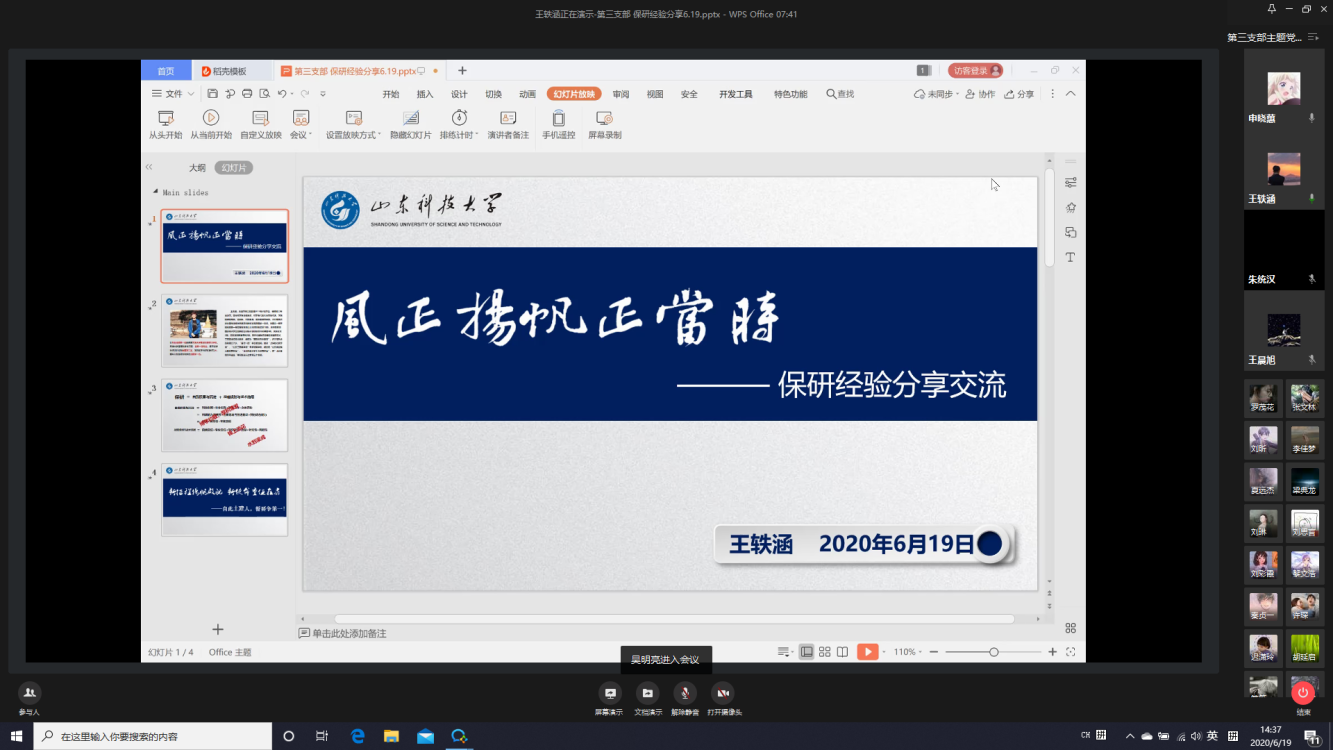Open the 审阅 ribbon tab
Viewport: 1333px width, 750px height.
pos(621,94)
